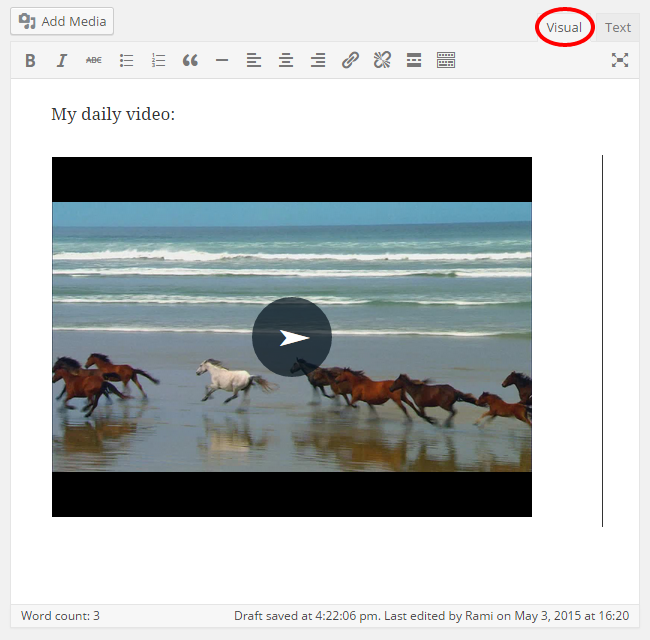The width and height of the screenshot is (650, 640).
Task: Toggle the toolbar kitchen sink
Action: pos(446,61)
